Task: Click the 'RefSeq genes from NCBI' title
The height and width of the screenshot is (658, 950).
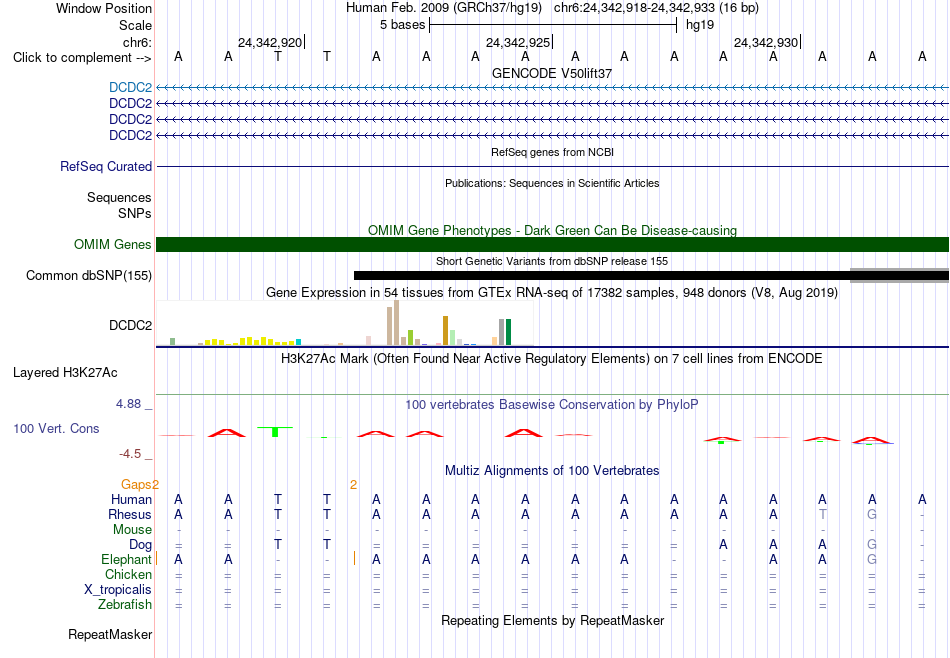Action: pyautogui.click(x=552, y=152)
